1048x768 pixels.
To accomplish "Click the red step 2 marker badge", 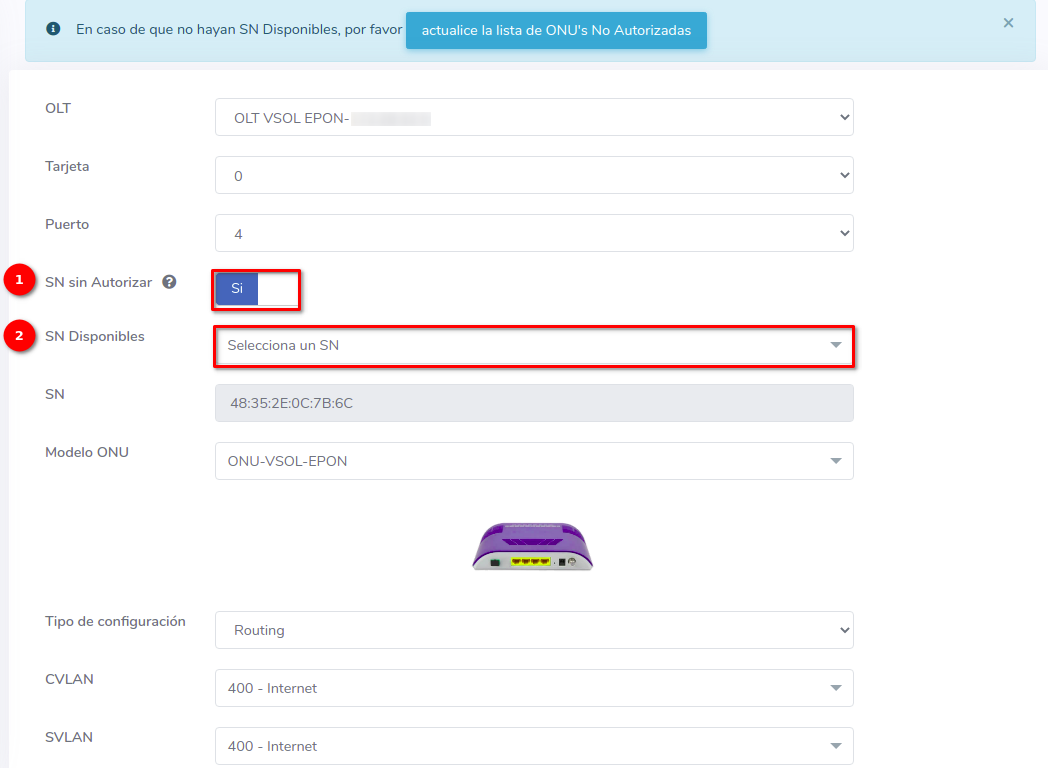I will 19,336.
